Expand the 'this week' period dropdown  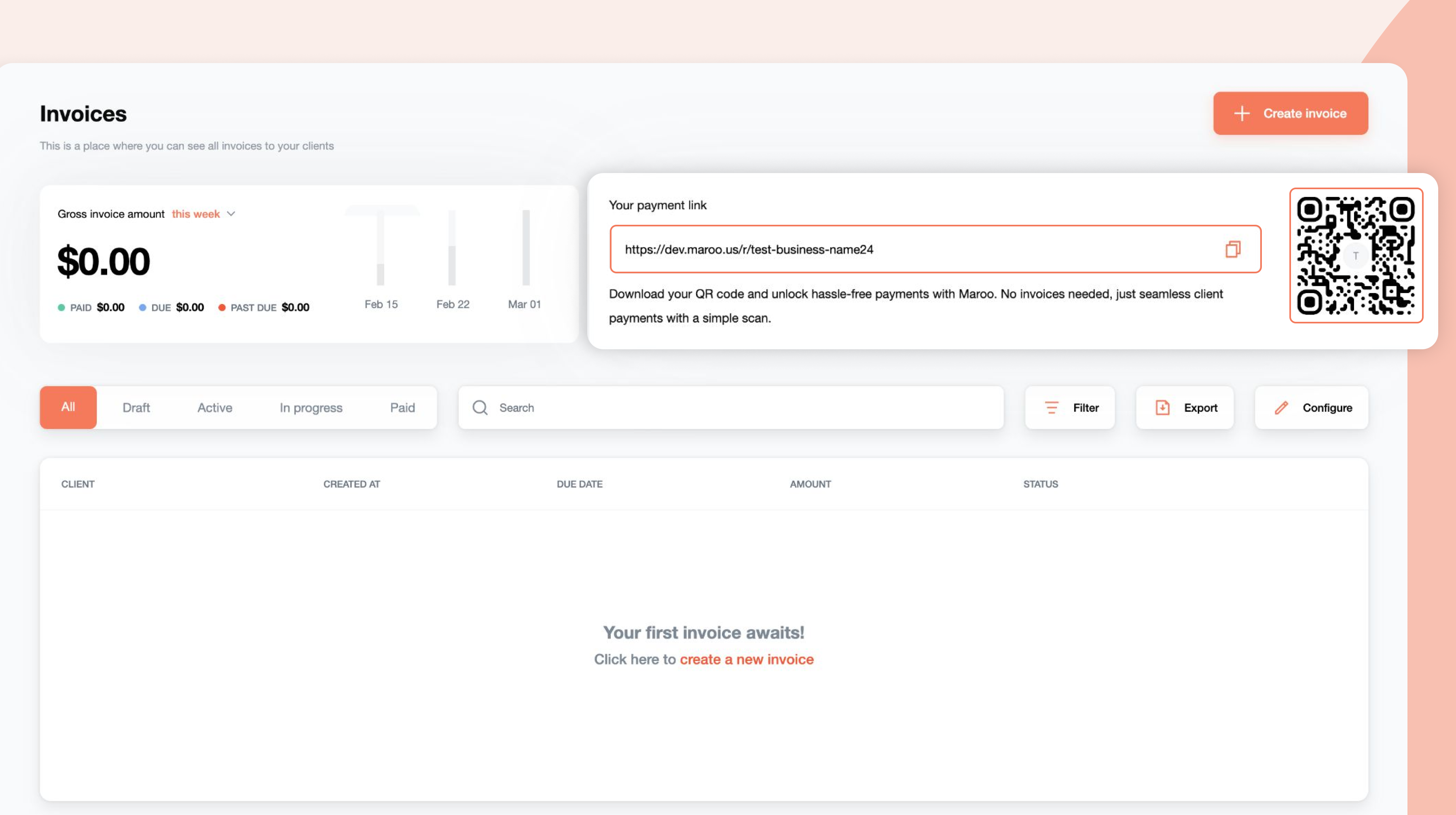pyautogui.click(x=196, y=214)
